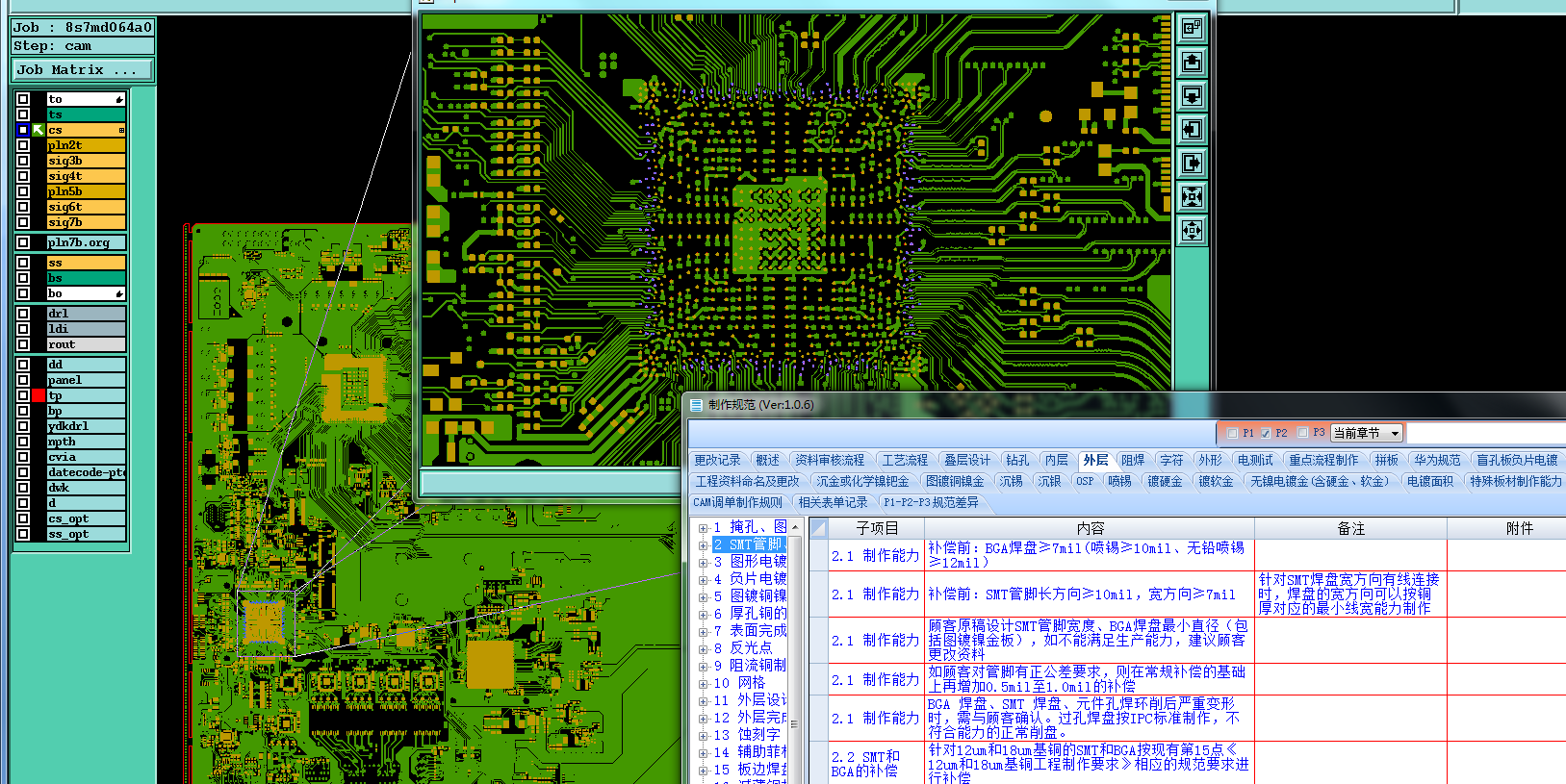Select the mpth layer row
The width and height of the screenshot is (1566, 784).
pos(86,442)
